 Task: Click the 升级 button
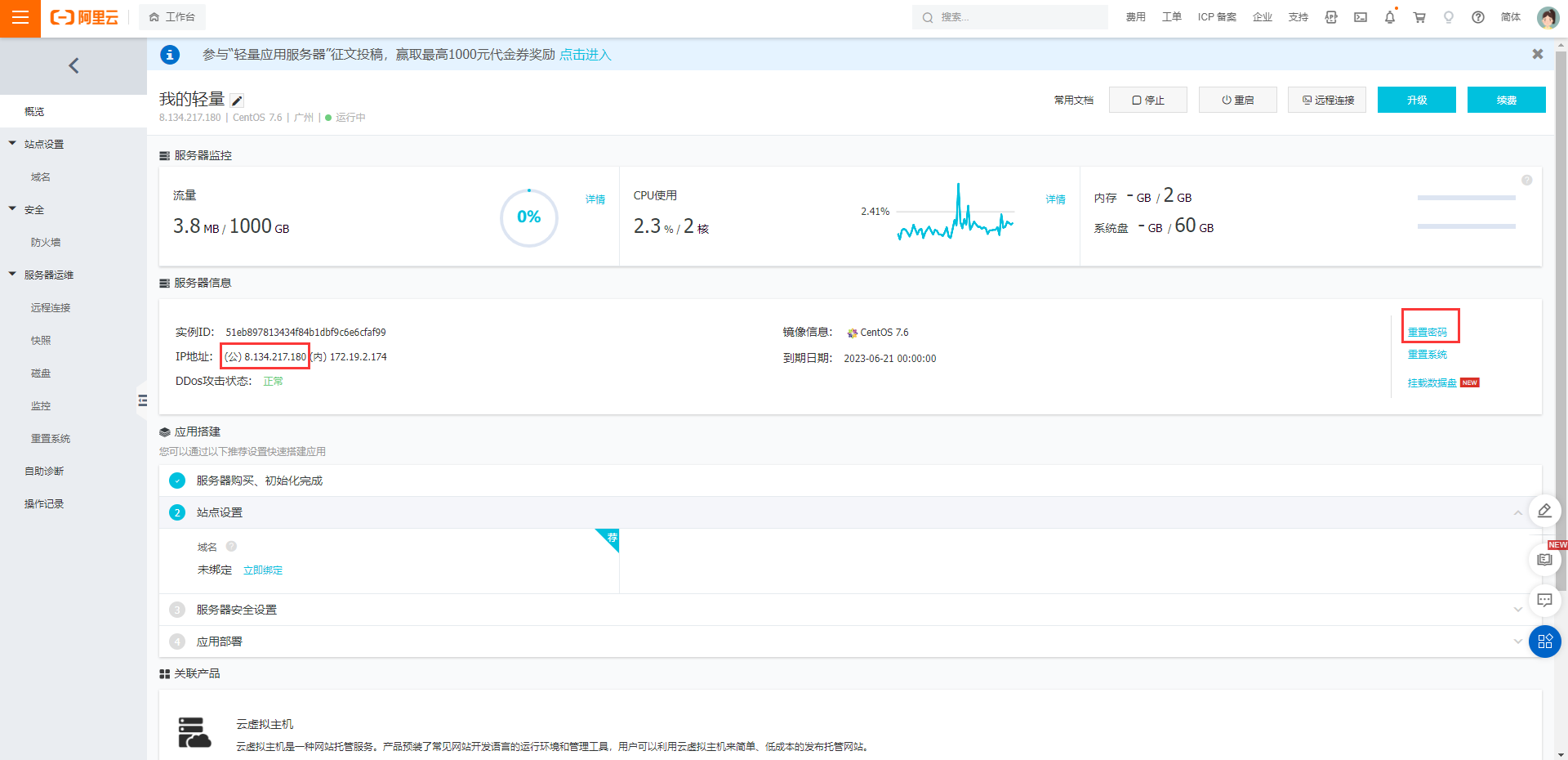(x=1416, y=100)
